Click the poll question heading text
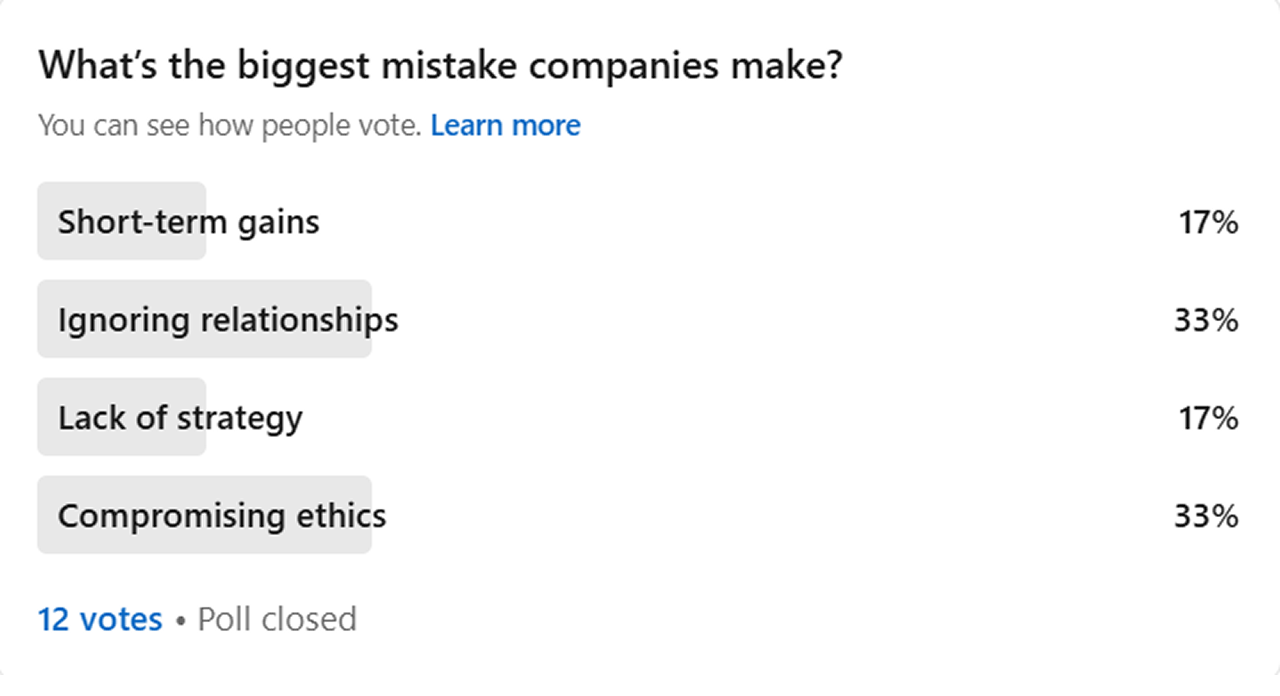The width and height of the screenshot is (1280, 696). point(440,66)
